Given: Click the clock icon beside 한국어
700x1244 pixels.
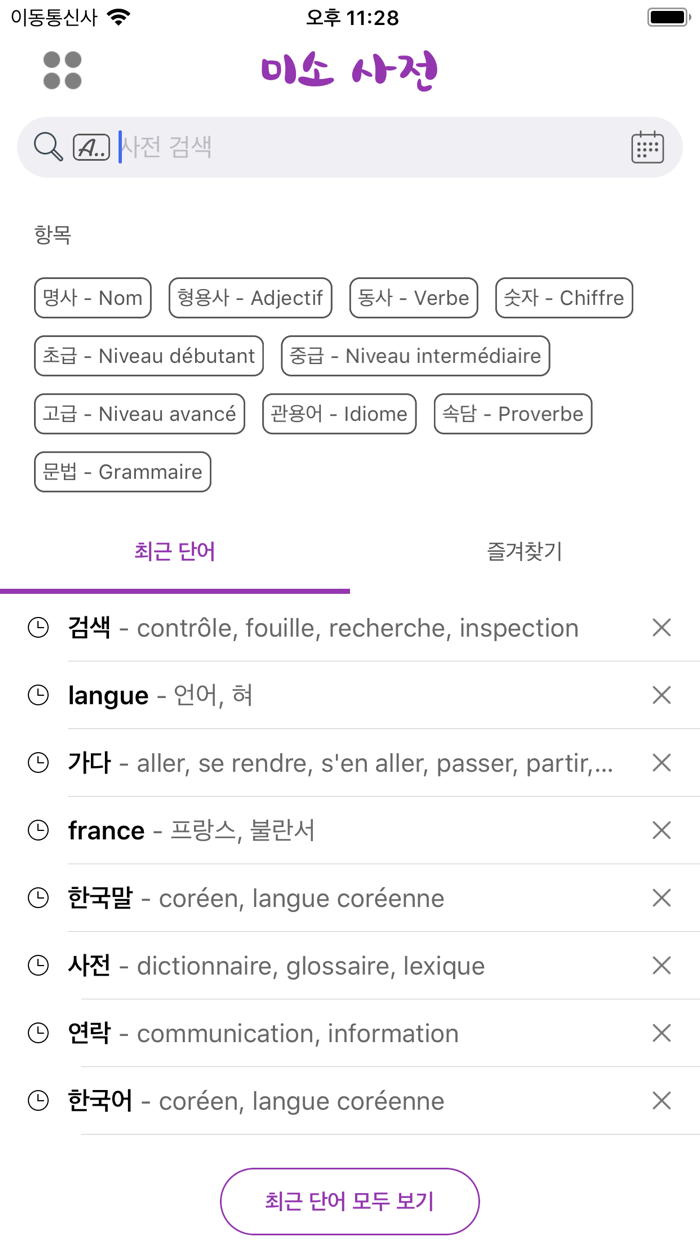Looking at the screenshot, I should coord(38,1100).
